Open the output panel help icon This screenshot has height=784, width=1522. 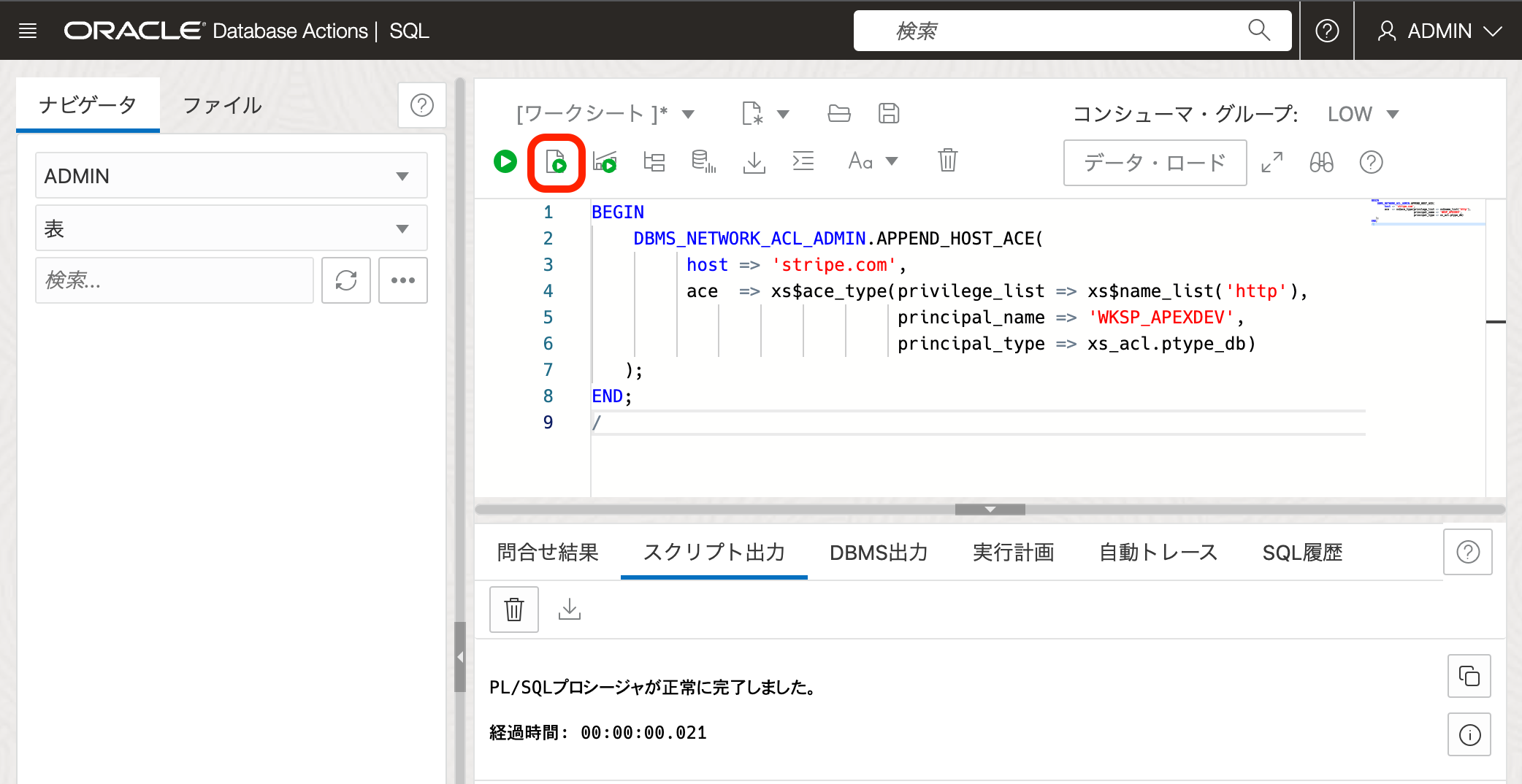1468,553
